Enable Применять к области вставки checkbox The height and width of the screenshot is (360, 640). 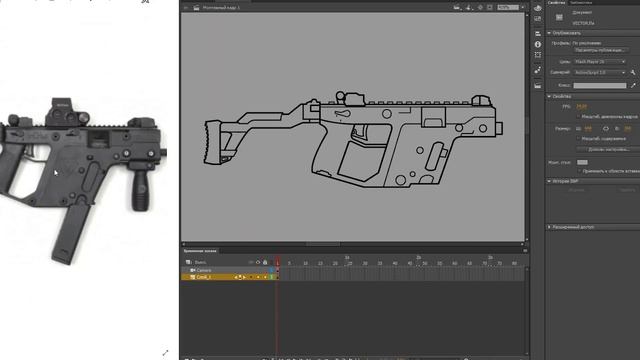578,171
